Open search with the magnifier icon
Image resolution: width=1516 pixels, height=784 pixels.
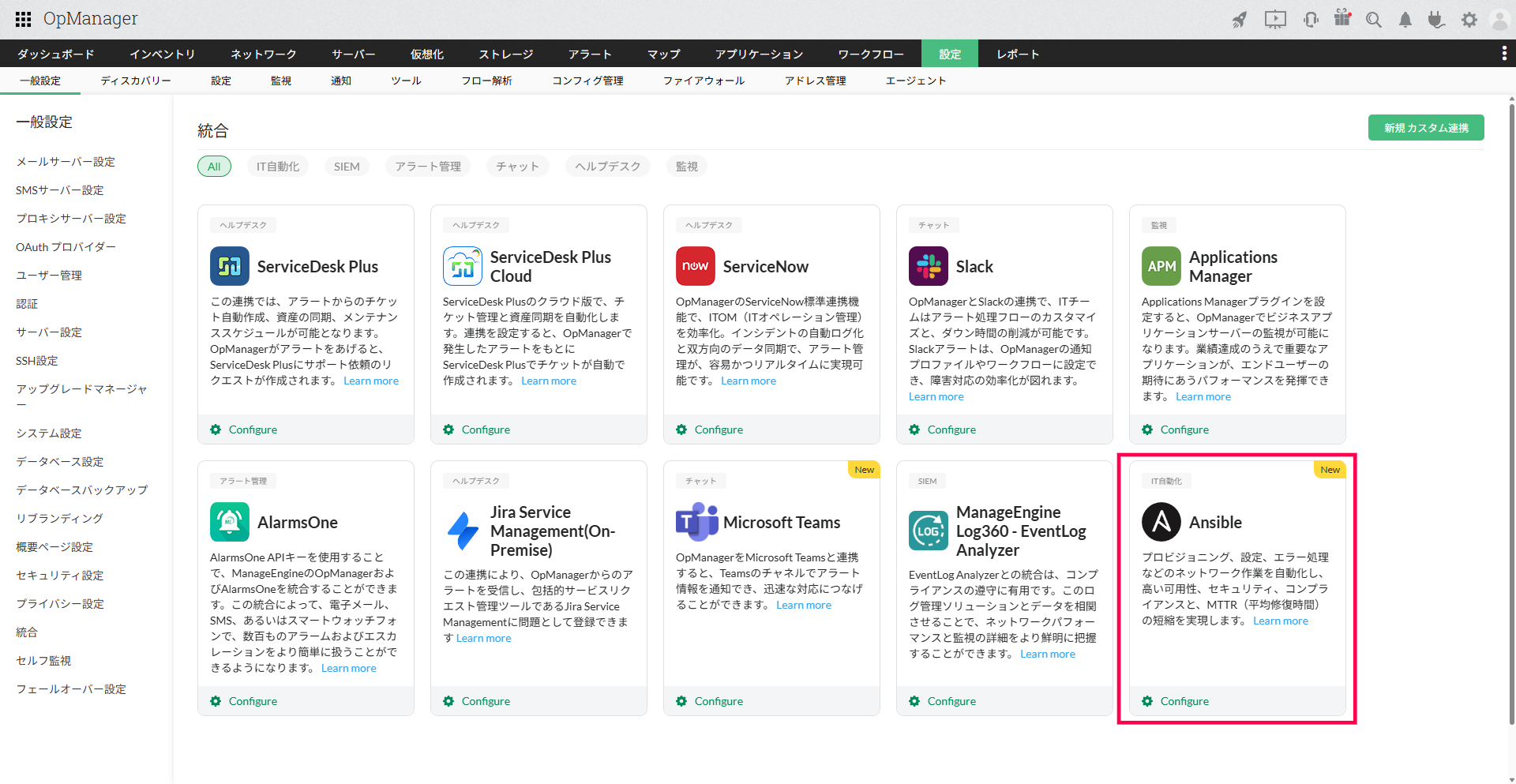pyautogui.click(x=1374, y=20)
